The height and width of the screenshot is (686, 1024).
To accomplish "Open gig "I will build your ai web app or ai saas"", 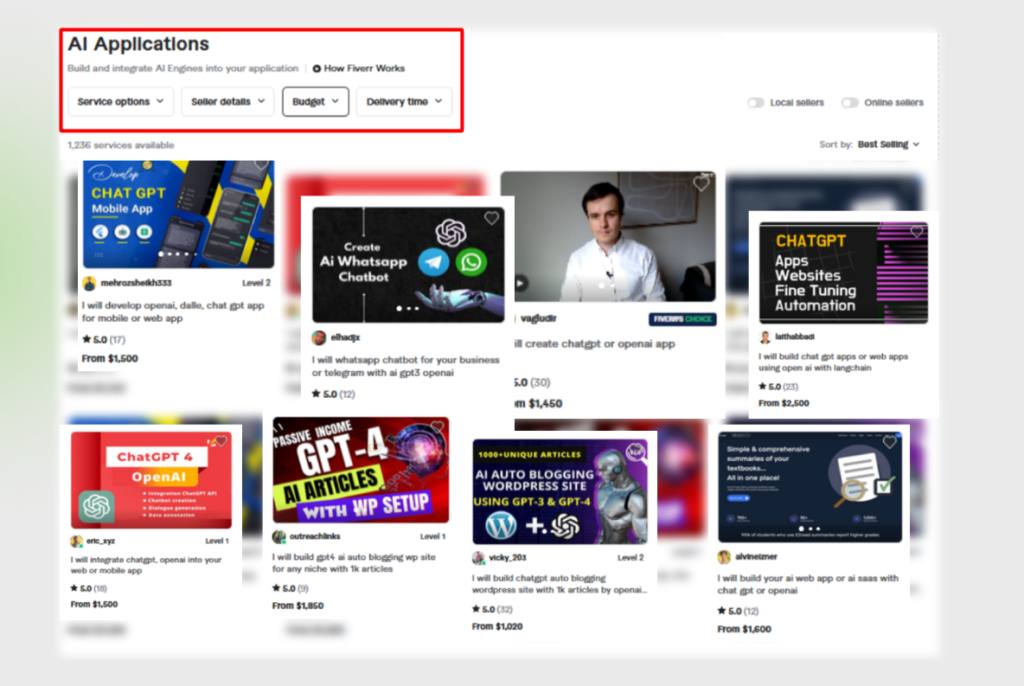I will coord(808,584).
